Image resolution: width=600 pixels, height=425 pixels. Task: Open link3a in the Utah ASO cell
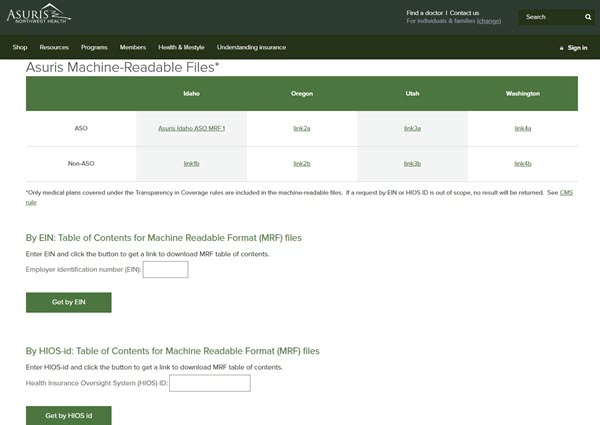tap(412, 129)
